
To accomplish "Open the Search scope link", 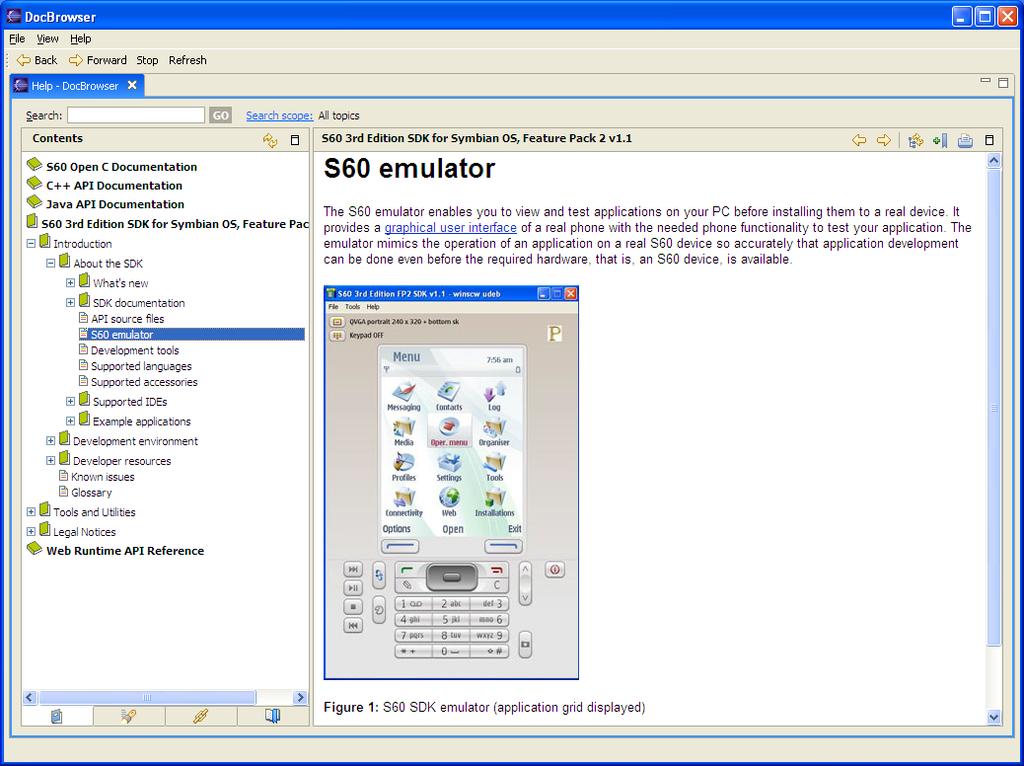I will [279, 116].
